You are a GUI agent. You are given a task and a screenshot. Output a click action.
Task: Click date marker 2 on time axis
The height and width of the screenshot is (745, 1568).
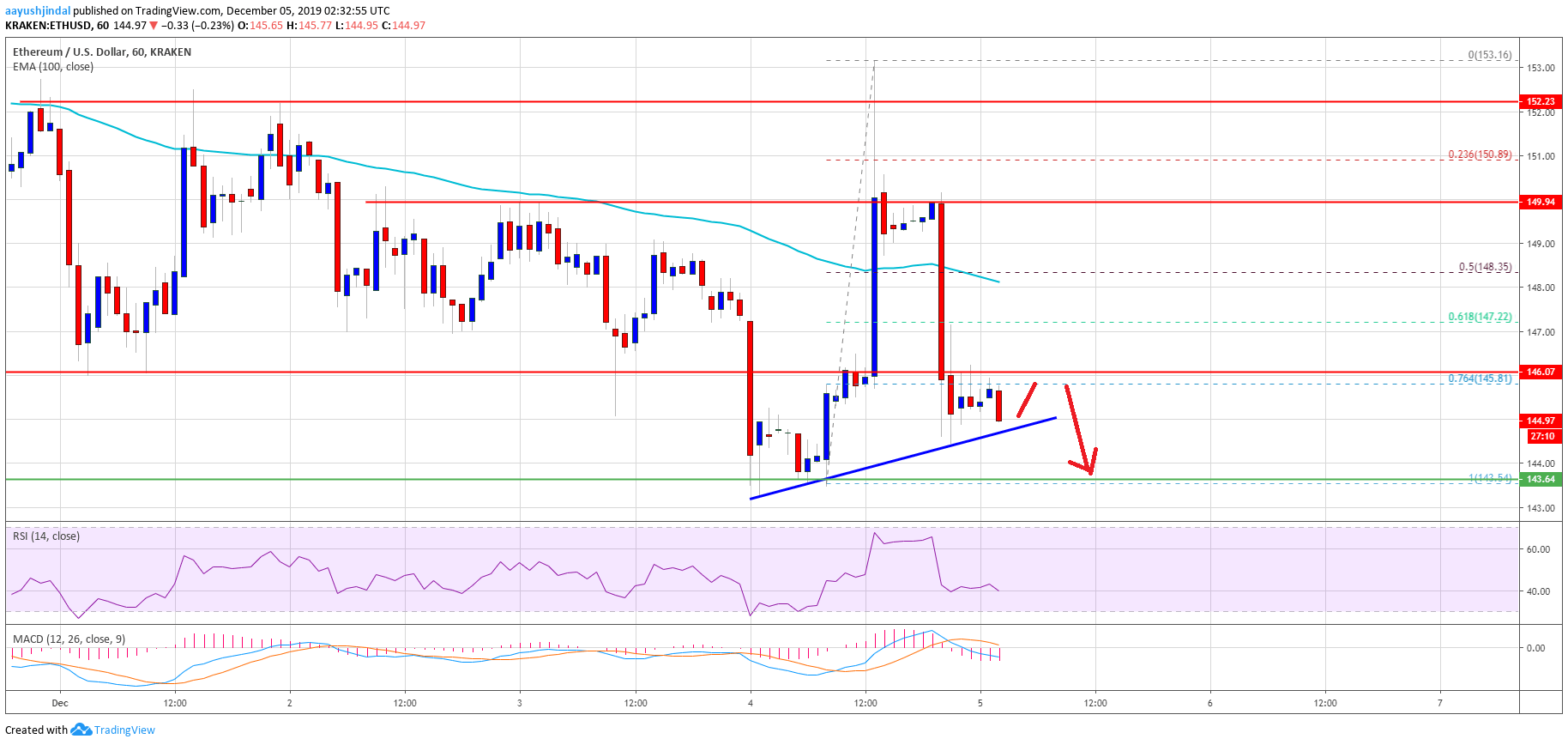[290, 703]
